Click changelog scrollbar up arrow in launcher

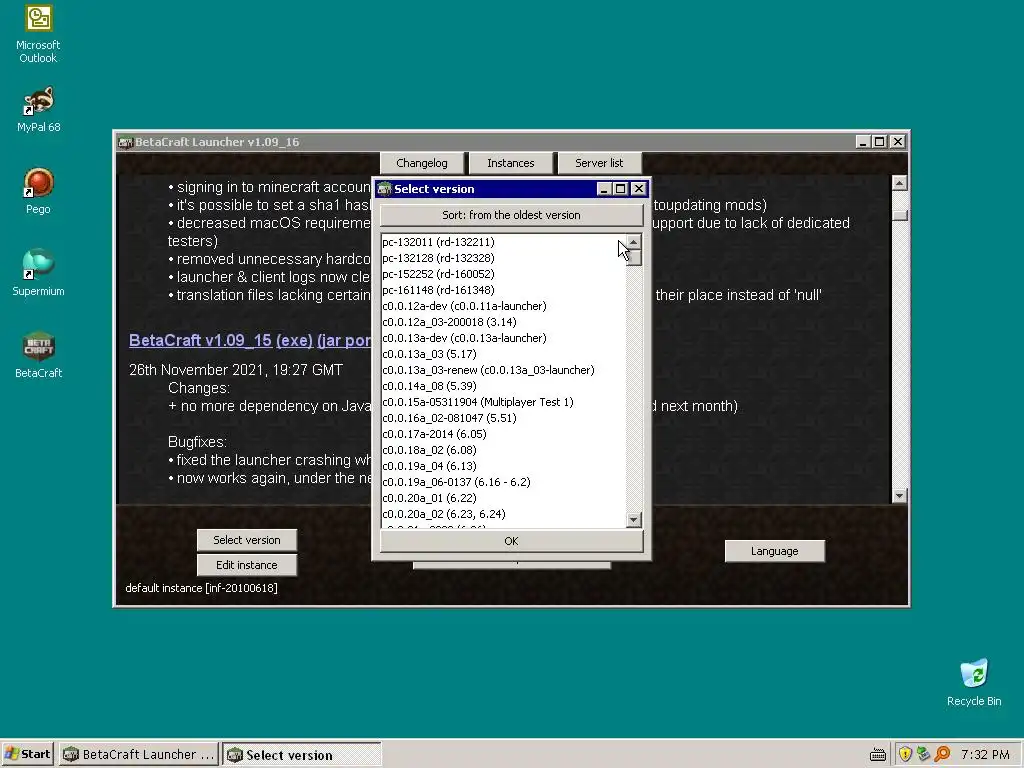pyautogui.click(x=899, y=184)
